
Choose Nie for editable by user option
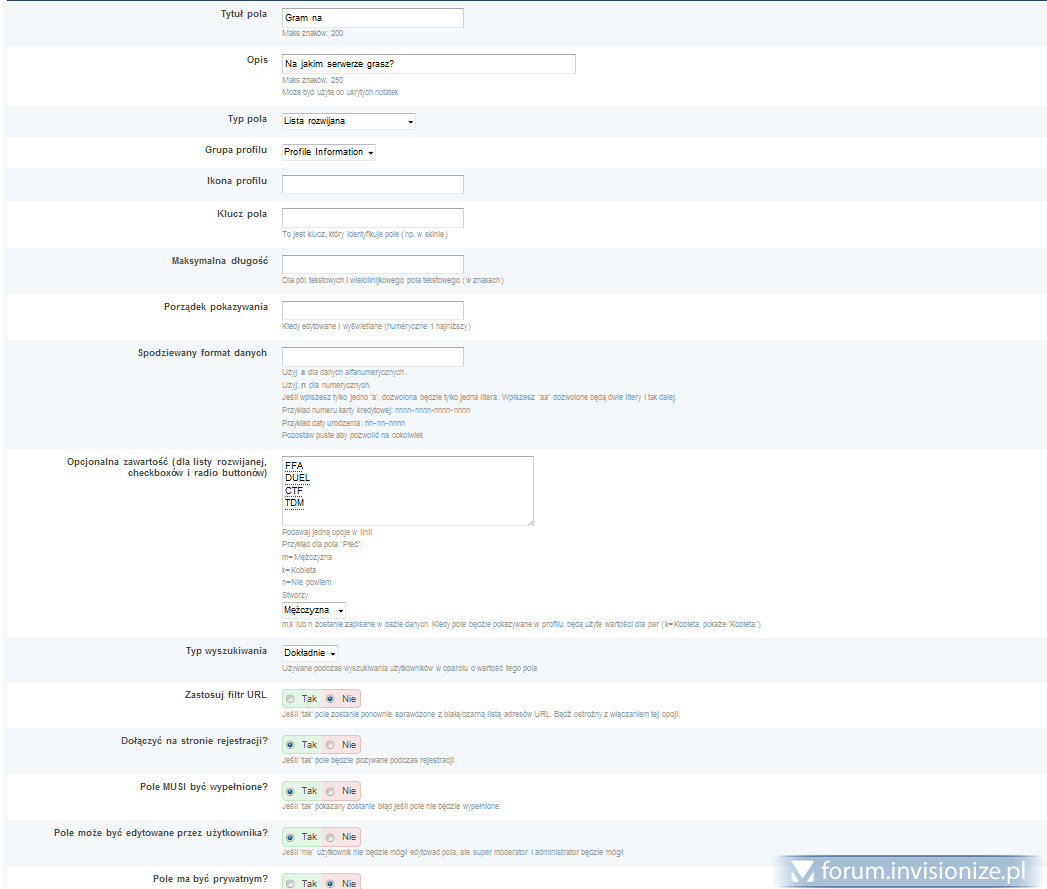click(330, 837)
